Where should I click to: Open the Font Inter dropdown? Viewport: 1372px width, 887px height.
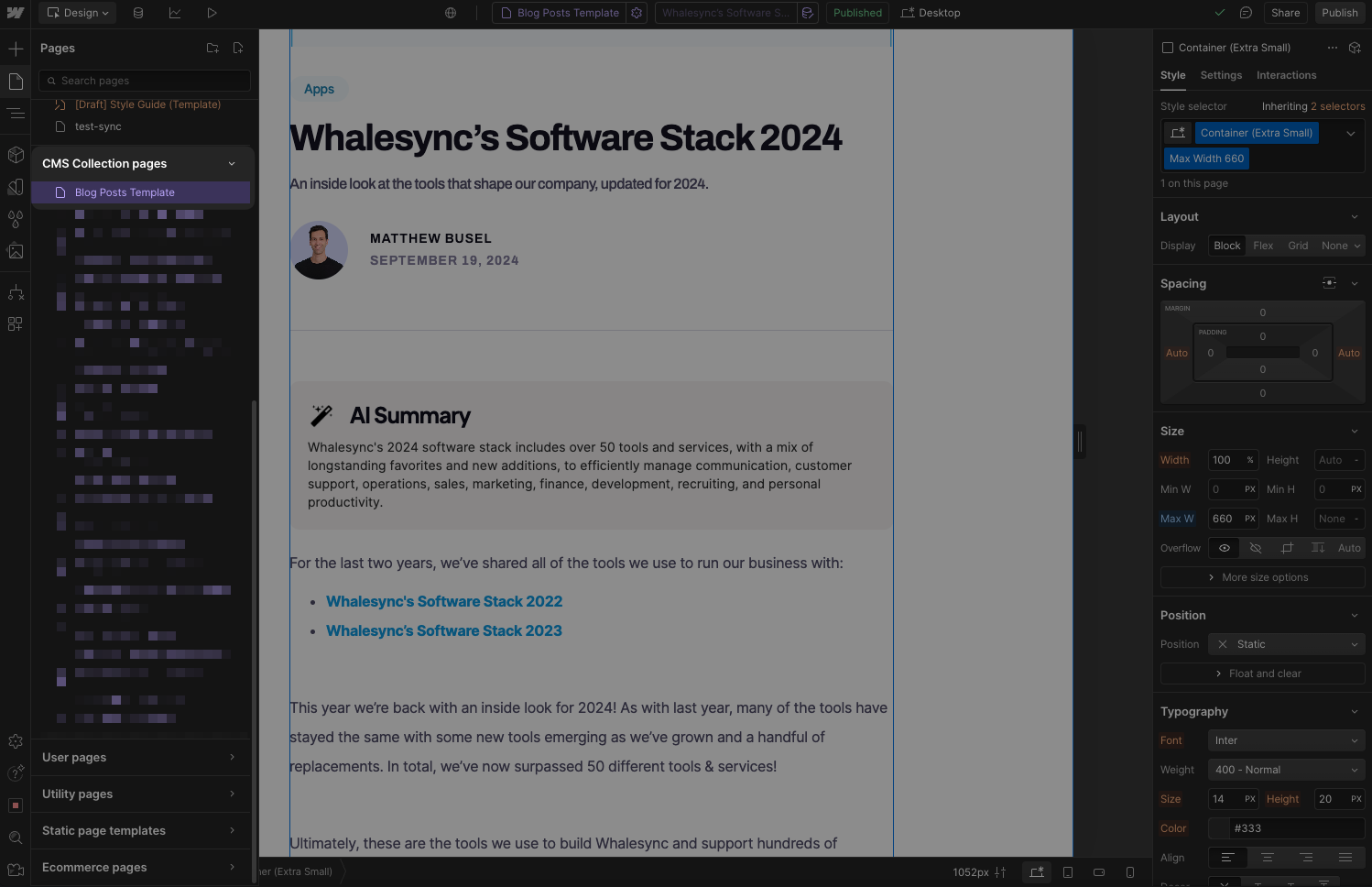[x=1286, y=740]
